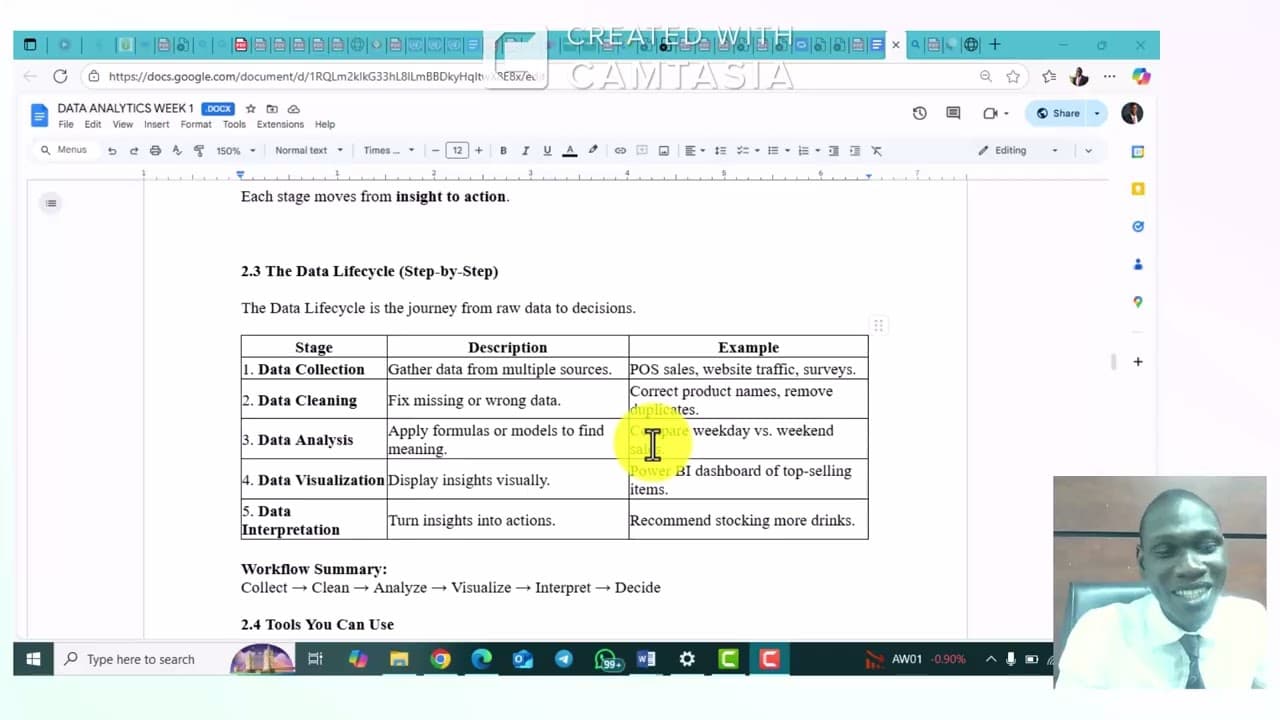
Task: Open line and paragraph spacing
Action: pos(721,151)
